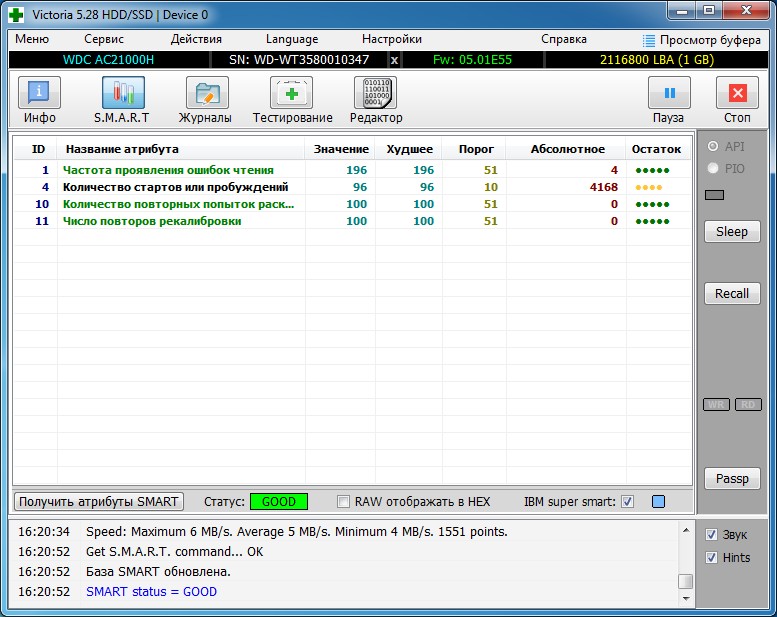Image resolution: width=777 pixels, height=617 pixels.
Task: Open the Действия menu
Action: (196, 39)
